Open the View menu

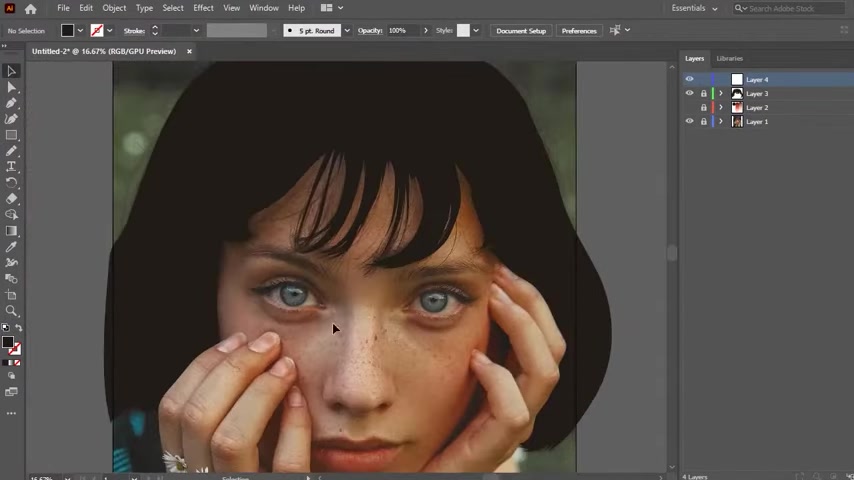[x=231, y=8]
